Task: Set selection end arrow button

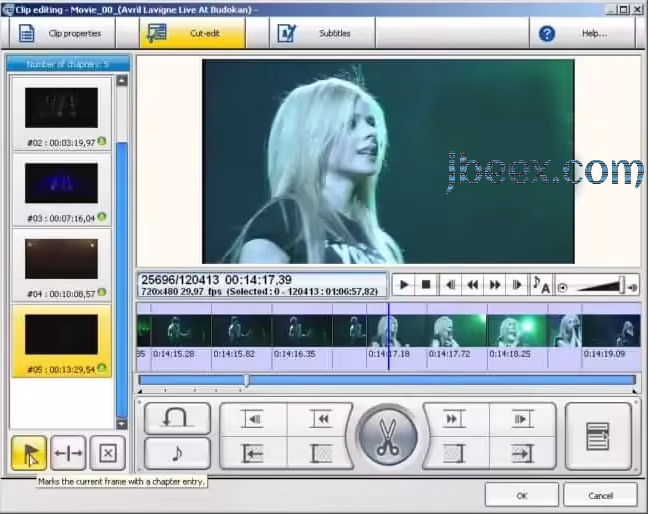Action: (x=522, y=453)
